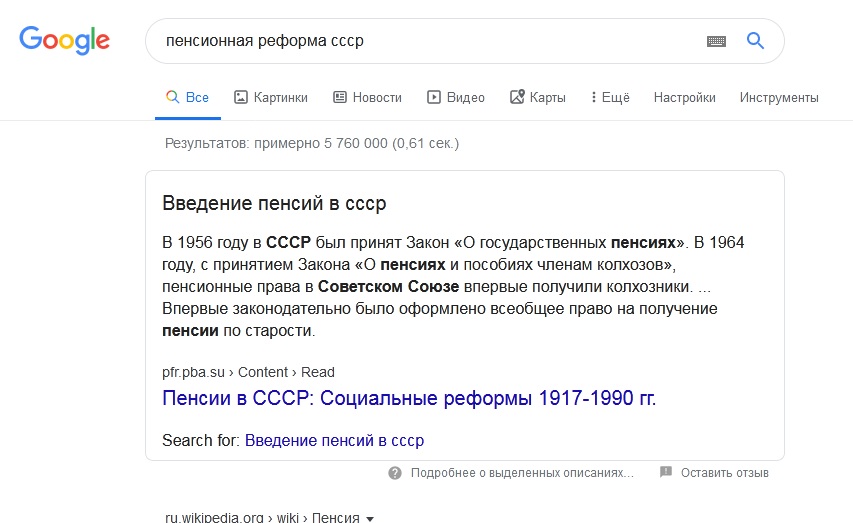Click the blue search magnifier button
The height and width of the screenshot is (523, 853).
(755, 40)
